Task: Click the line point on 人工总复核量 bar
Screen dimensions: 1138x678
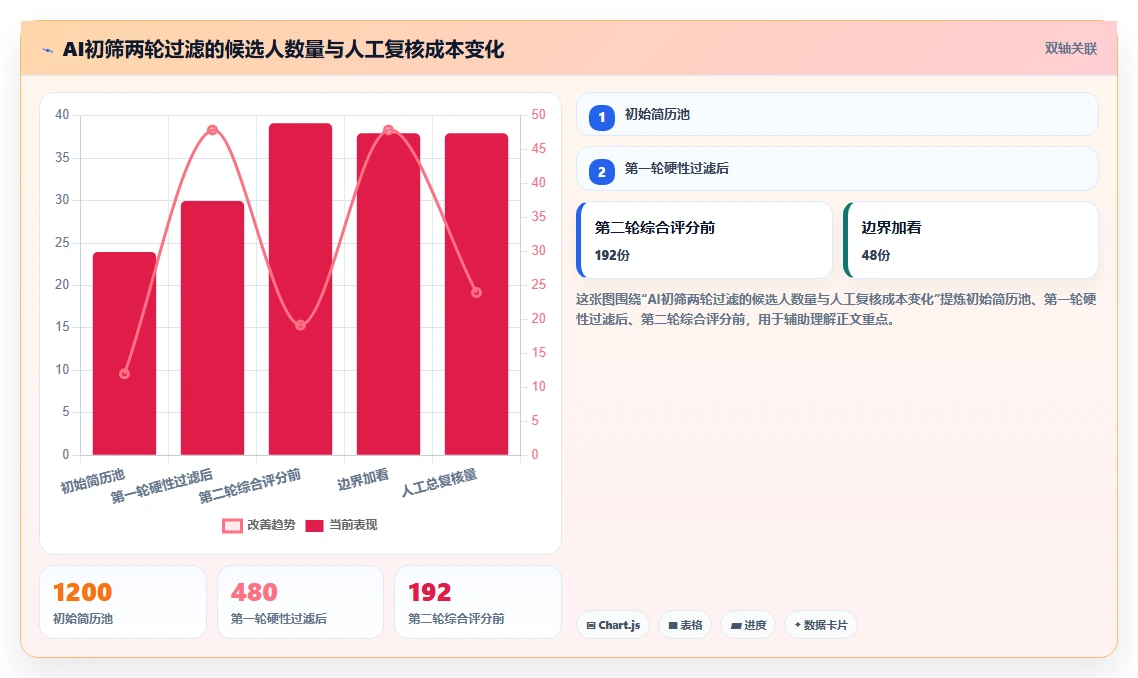Action: coord(476,293)
